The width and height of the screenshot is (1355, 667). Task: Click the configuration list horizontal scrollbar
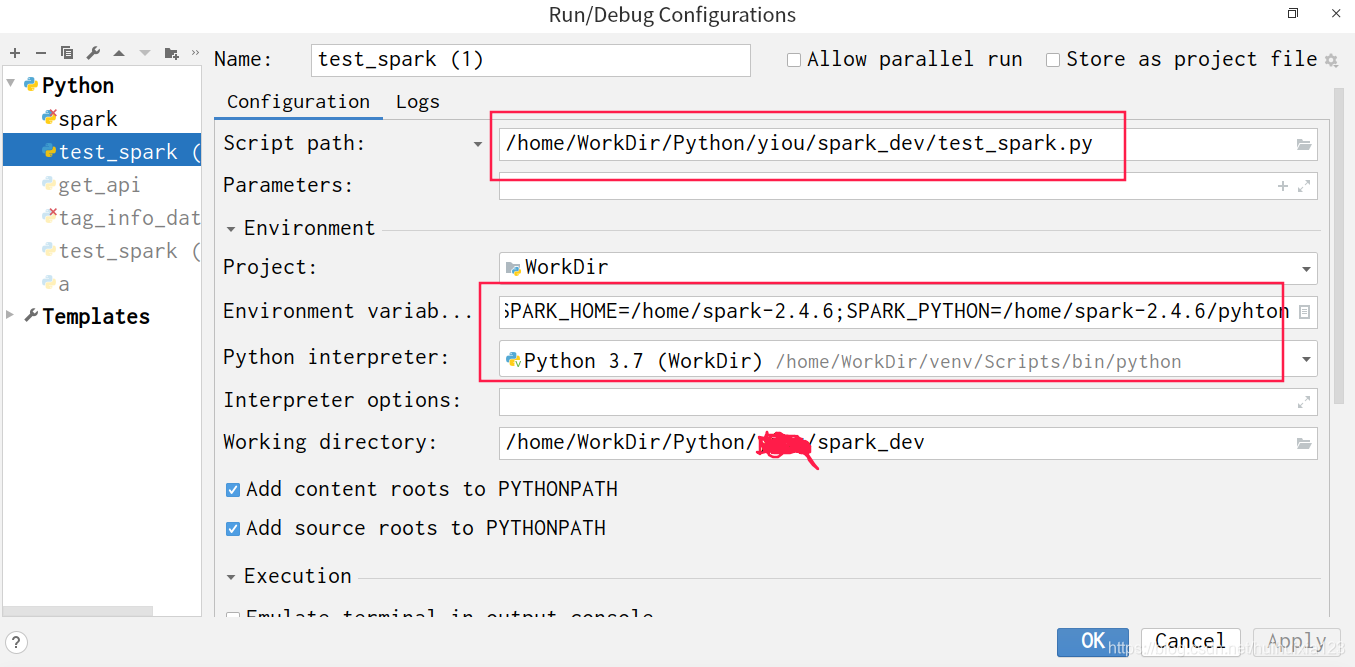pos(77,611)
